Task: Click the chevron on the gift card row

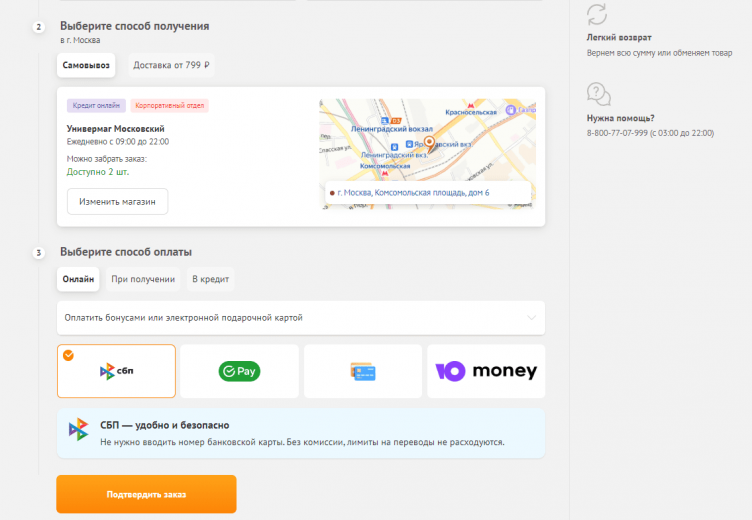Action: pyautogui.click(x=531, y=318)
